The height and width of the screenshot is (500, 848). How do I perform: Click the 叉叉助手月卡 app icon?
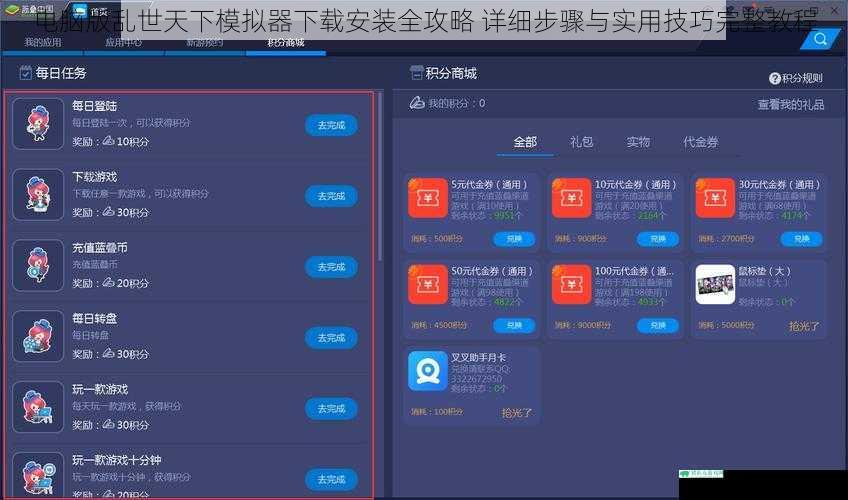click(x=428, y=371)
